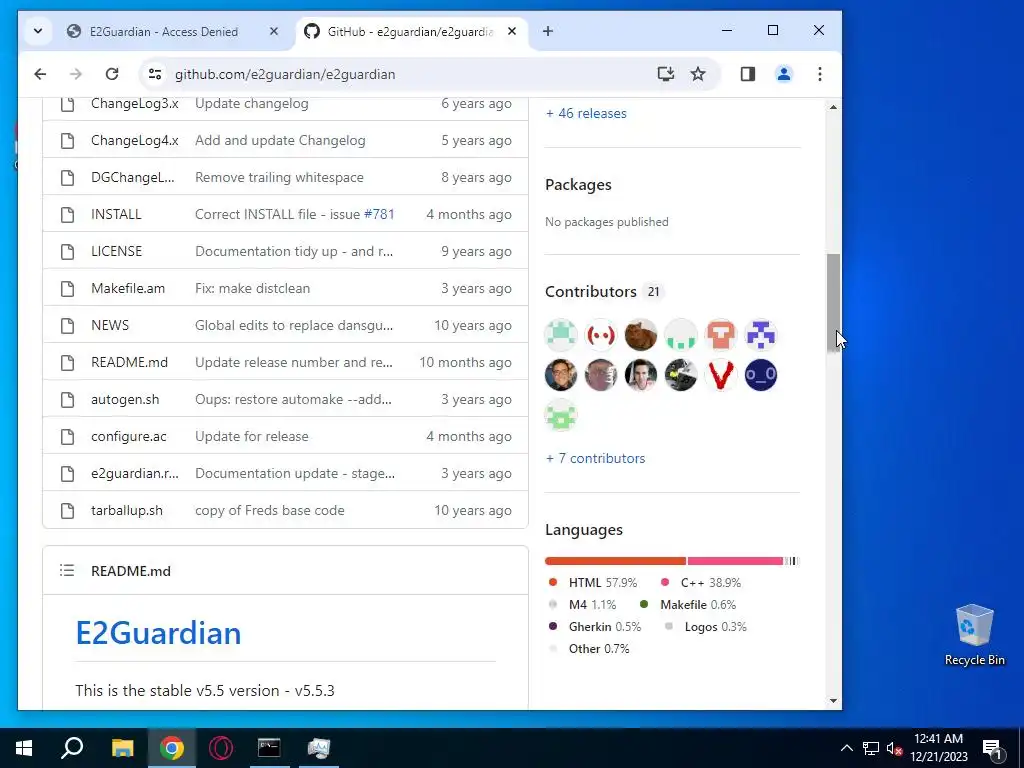
Task: Open Windows taskbar search
Action: [72, 748]
